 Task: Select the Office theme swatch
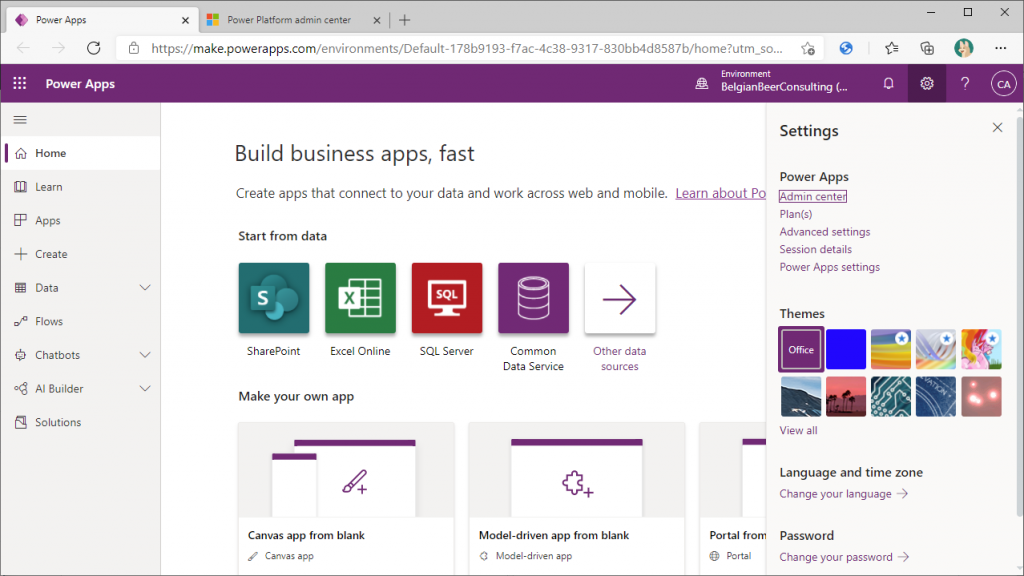click(801, 349)
